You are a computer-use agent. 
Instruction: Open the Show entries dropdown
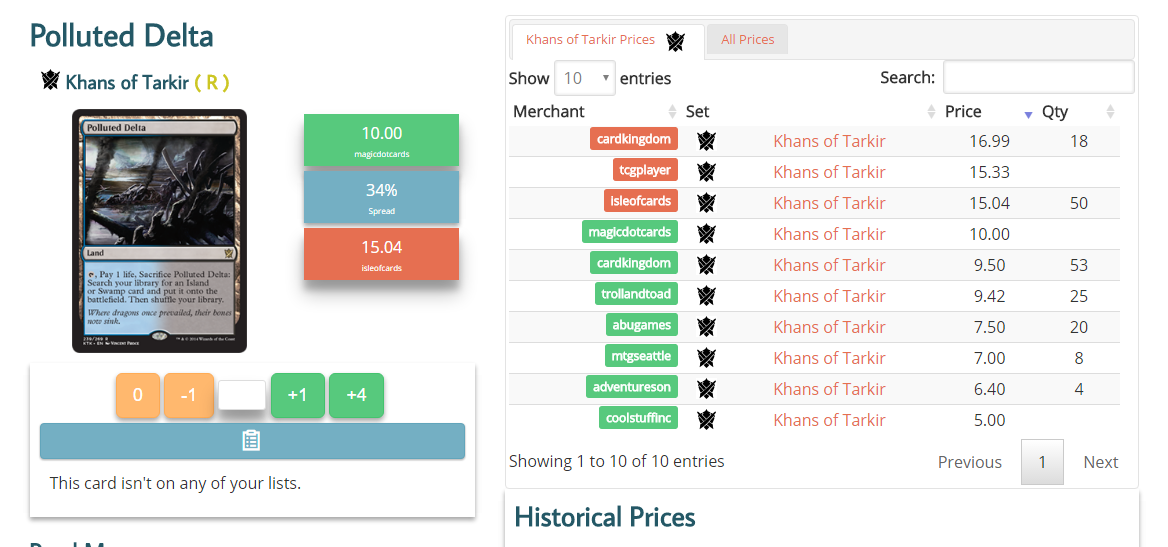pos(585,78)
